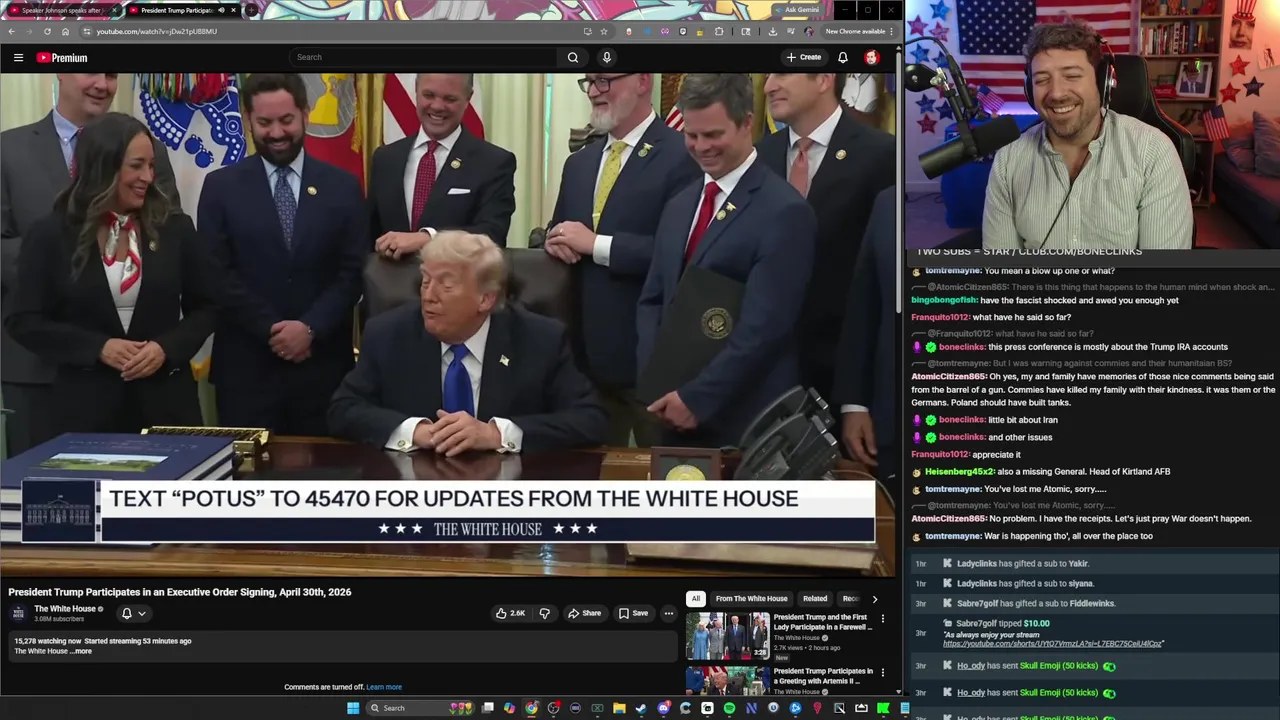Click AtomicCitizen865 No problem message

click(1081, 519)
